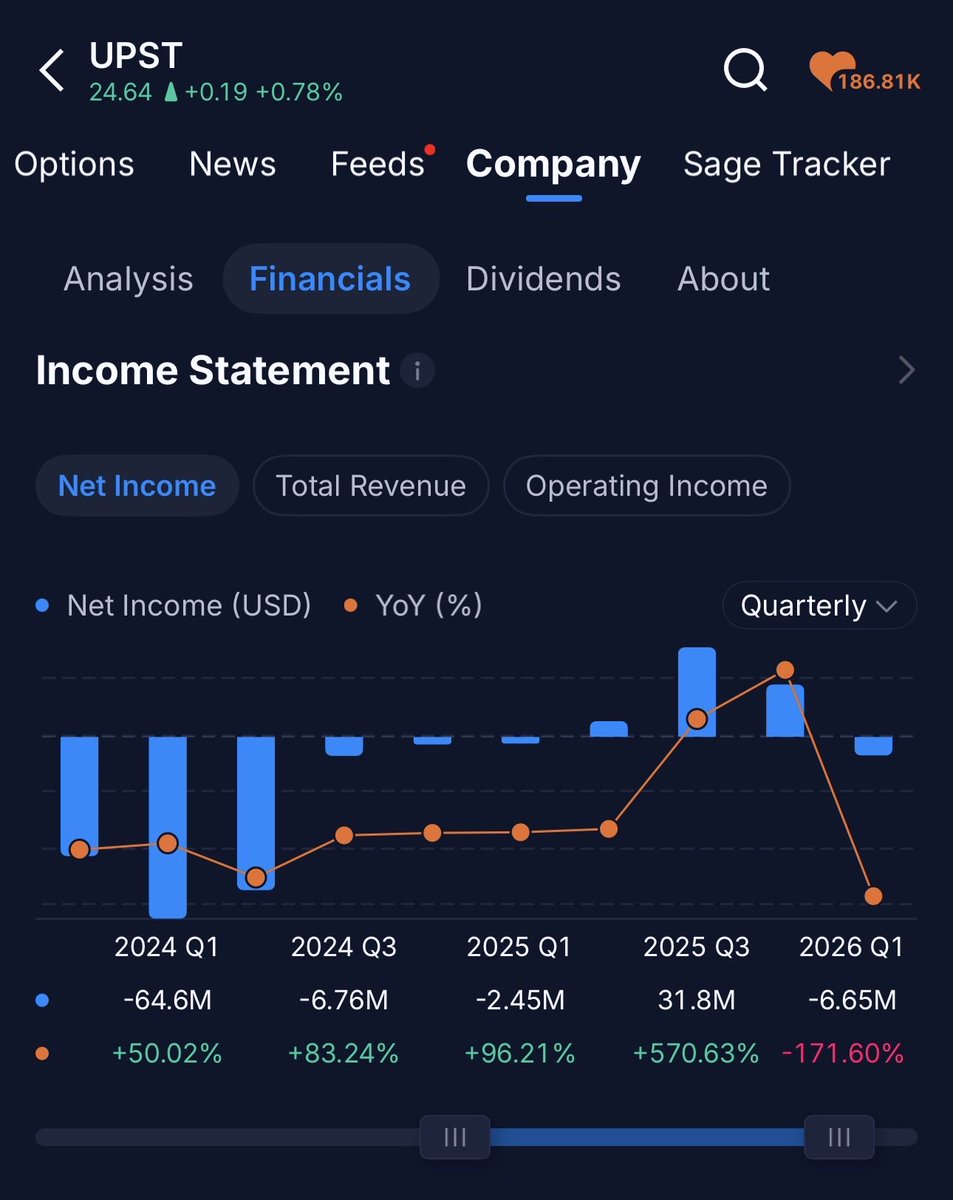953x1200 pixels.
Task: Click the -2.45M net income value
Action: point(520,1000)
